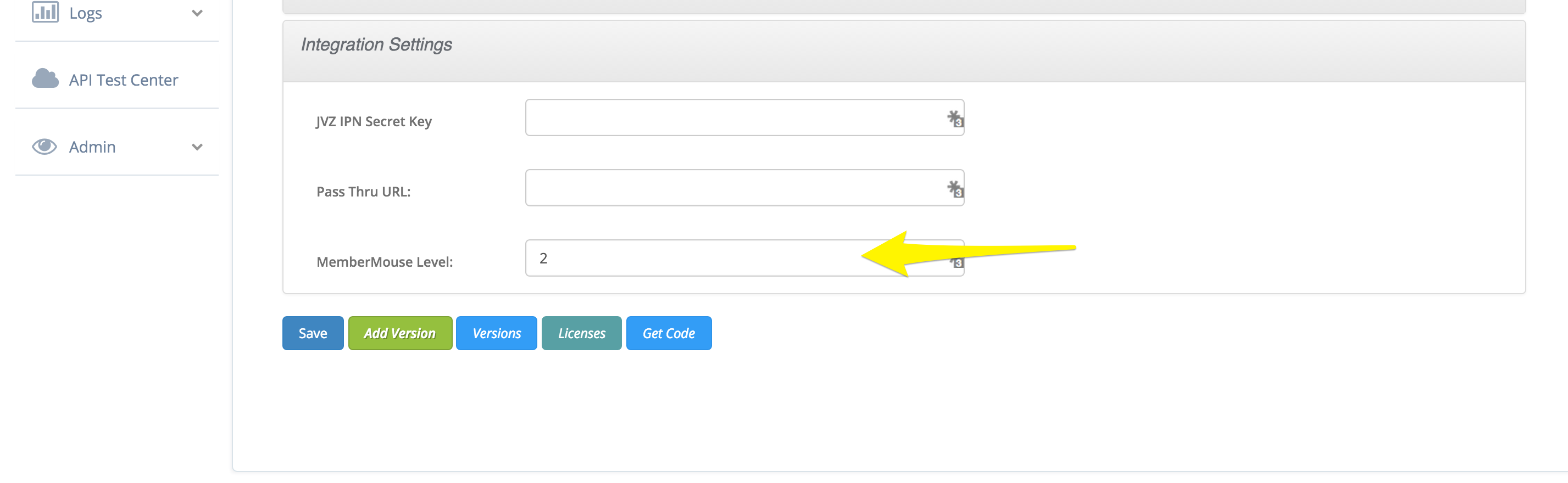The height and width of the screenshot is (483, 1568).
Task: Click the Integration Settings panel header
Action: pos(904,51)
